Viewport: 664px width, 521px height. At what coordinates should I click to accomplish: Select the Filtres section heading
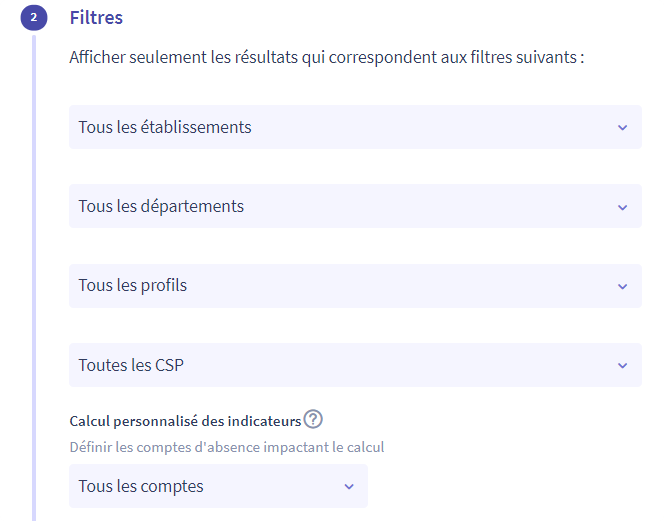[96, 18]
